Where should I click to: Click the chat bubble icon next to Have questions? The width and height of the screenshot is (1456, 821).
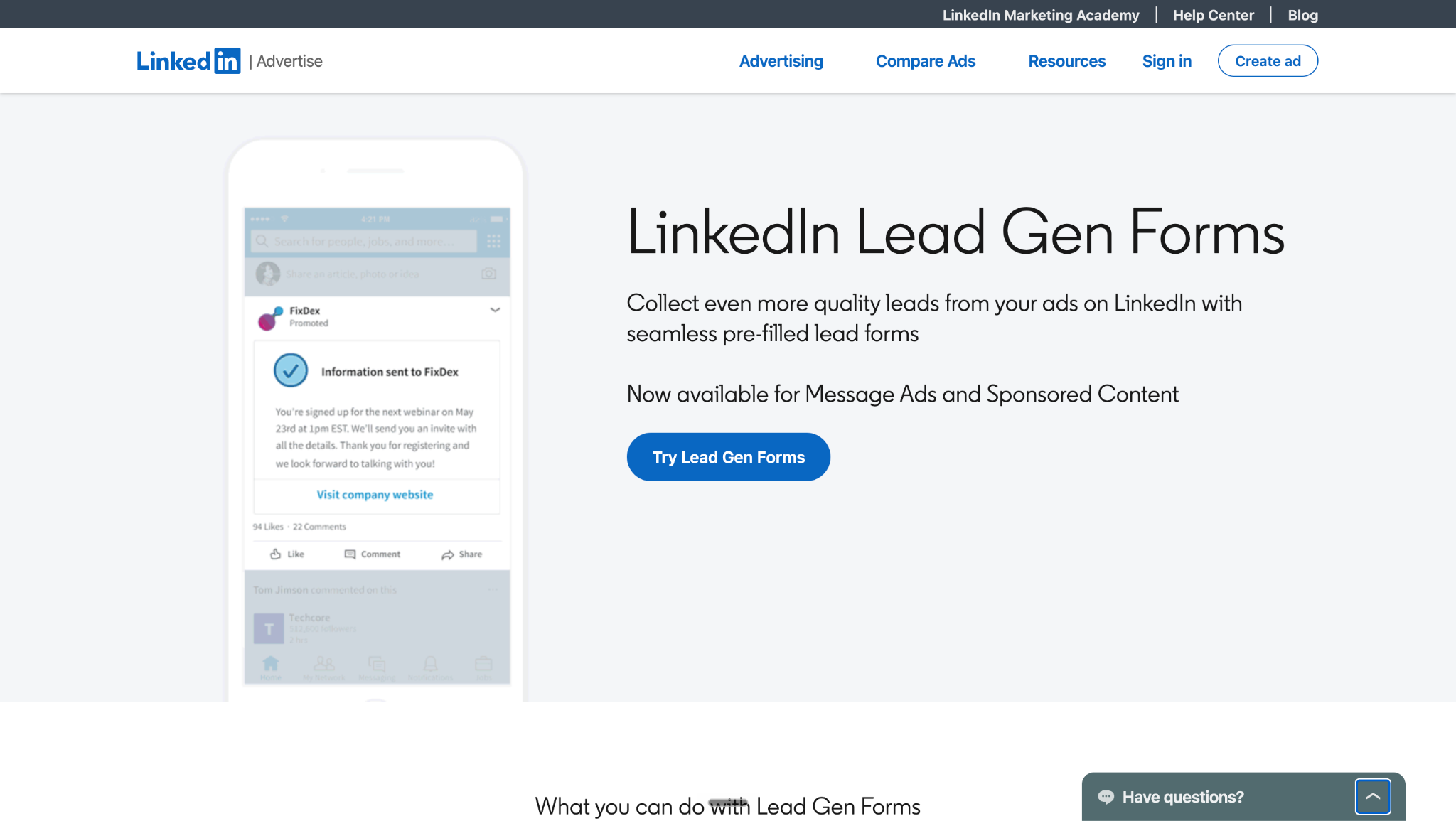tap(1106, 797)
